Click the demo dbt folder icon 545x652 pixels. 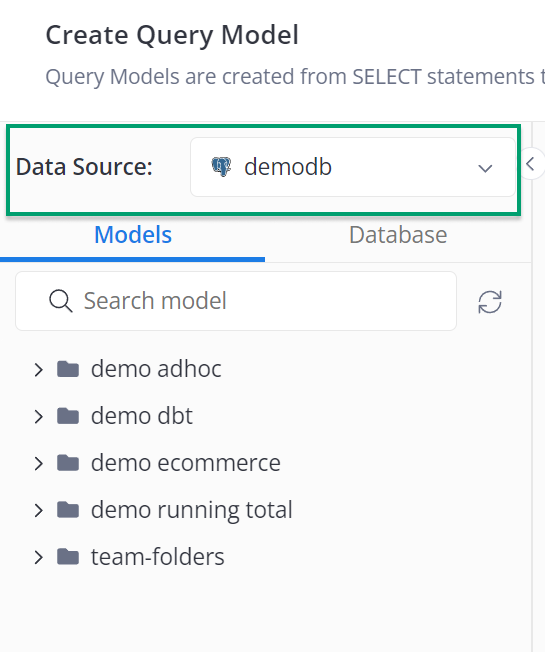68,416
